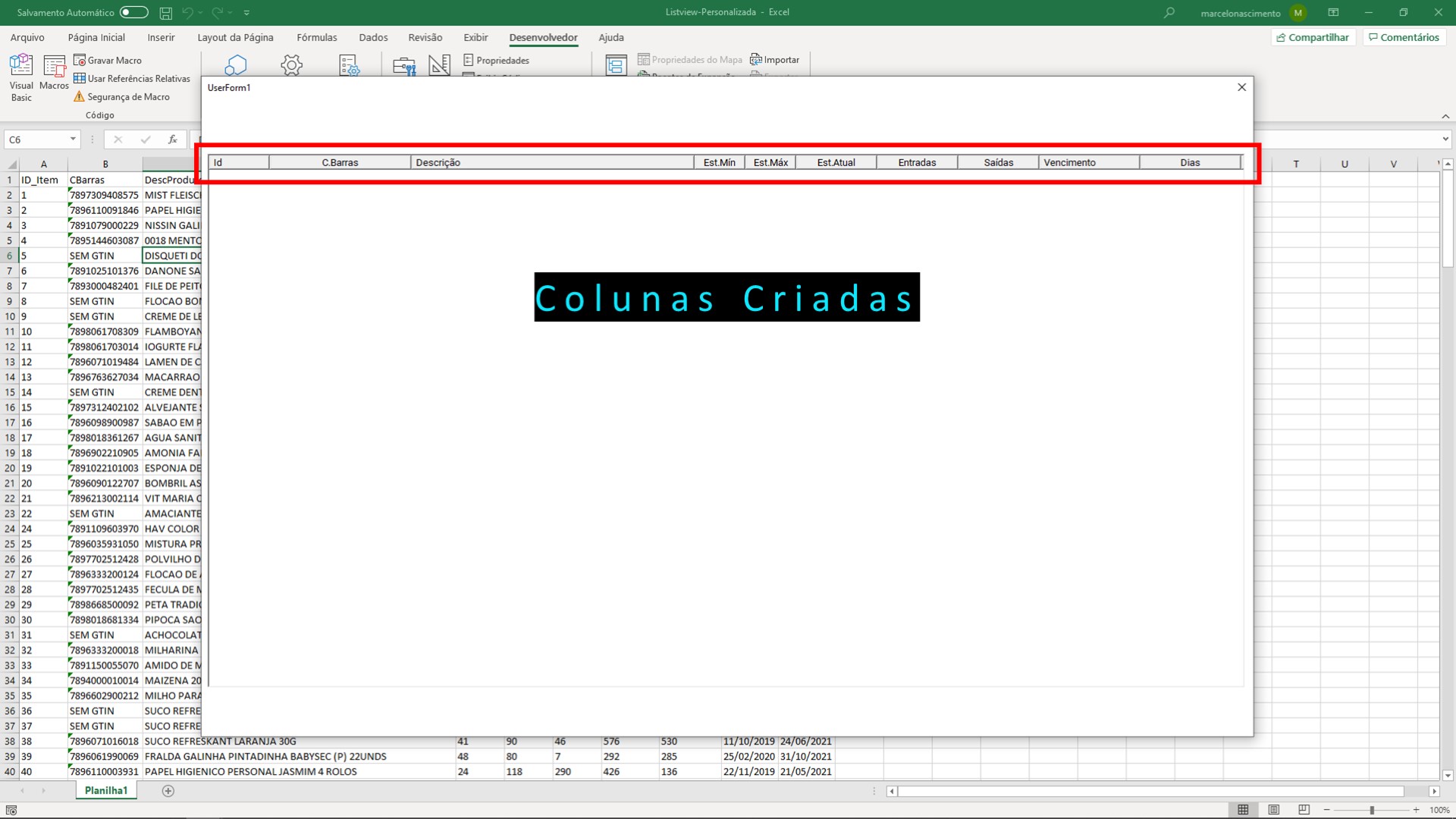Click the Id column header in listview

coord(239,162)
